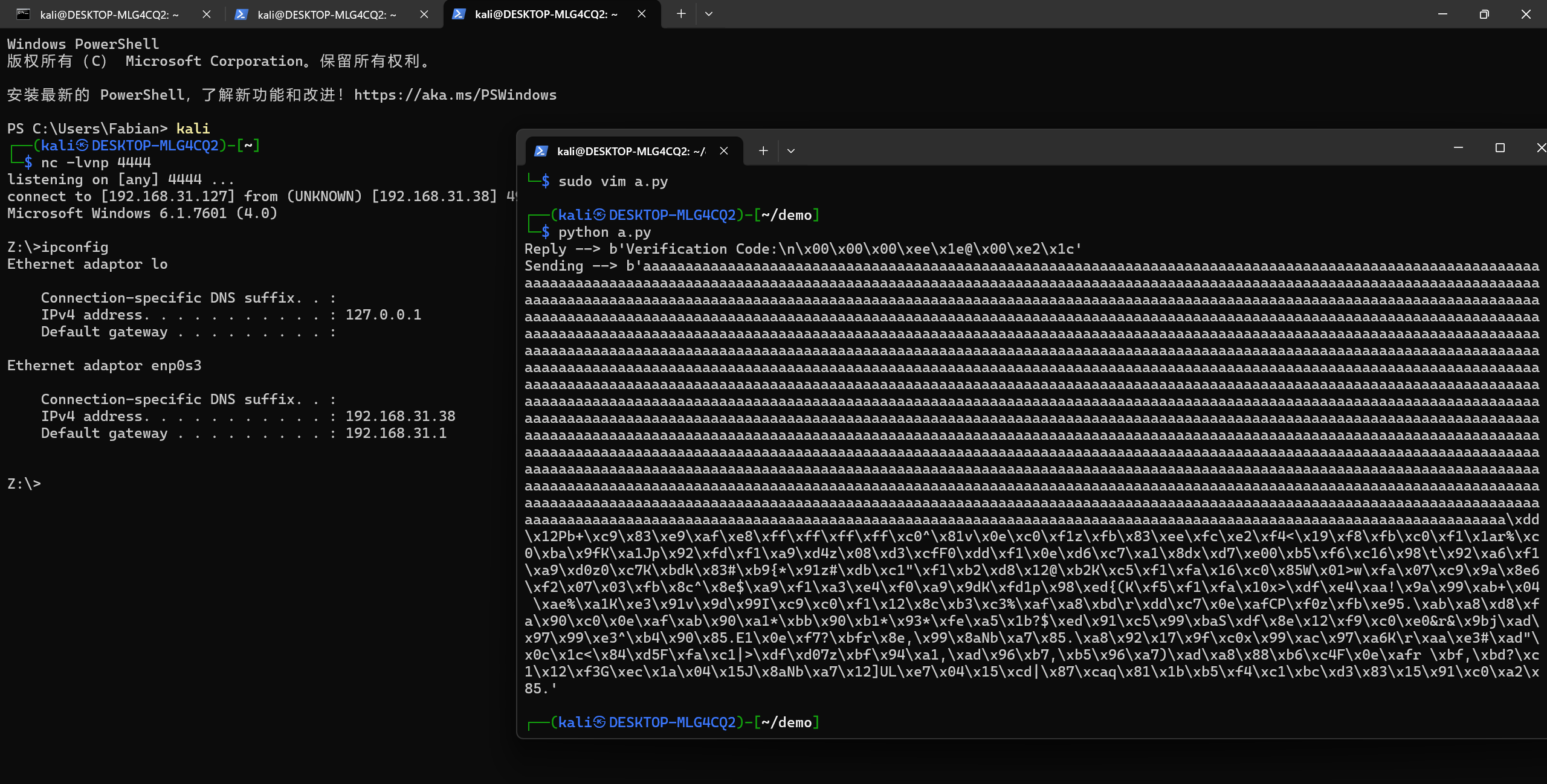
Task: Switch to the first kali@DESKTOP-MLG4CQ2 tab
Action: point(109,14)
